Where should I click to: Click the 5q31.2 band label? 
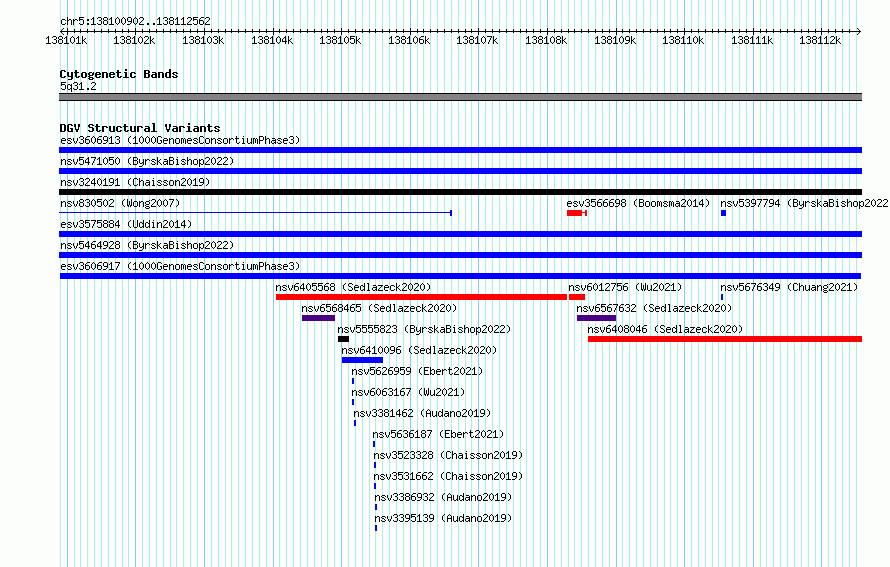coord(78,86)
